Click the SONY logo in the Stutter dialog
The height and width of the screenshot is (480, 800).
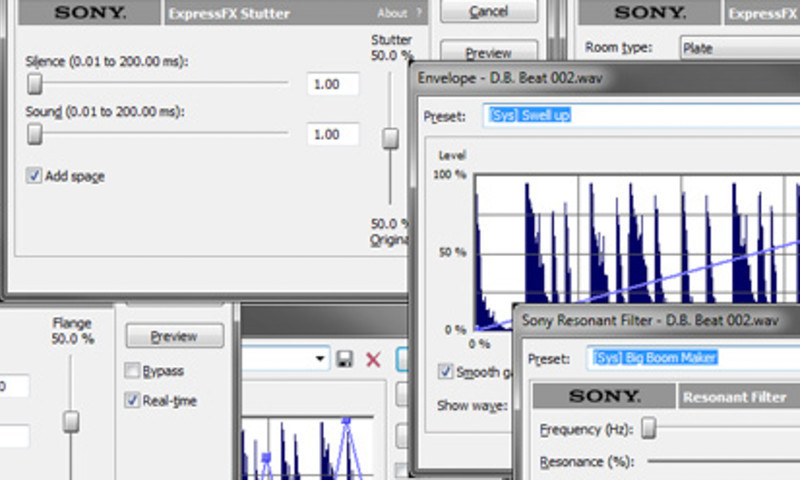(90, 12)
